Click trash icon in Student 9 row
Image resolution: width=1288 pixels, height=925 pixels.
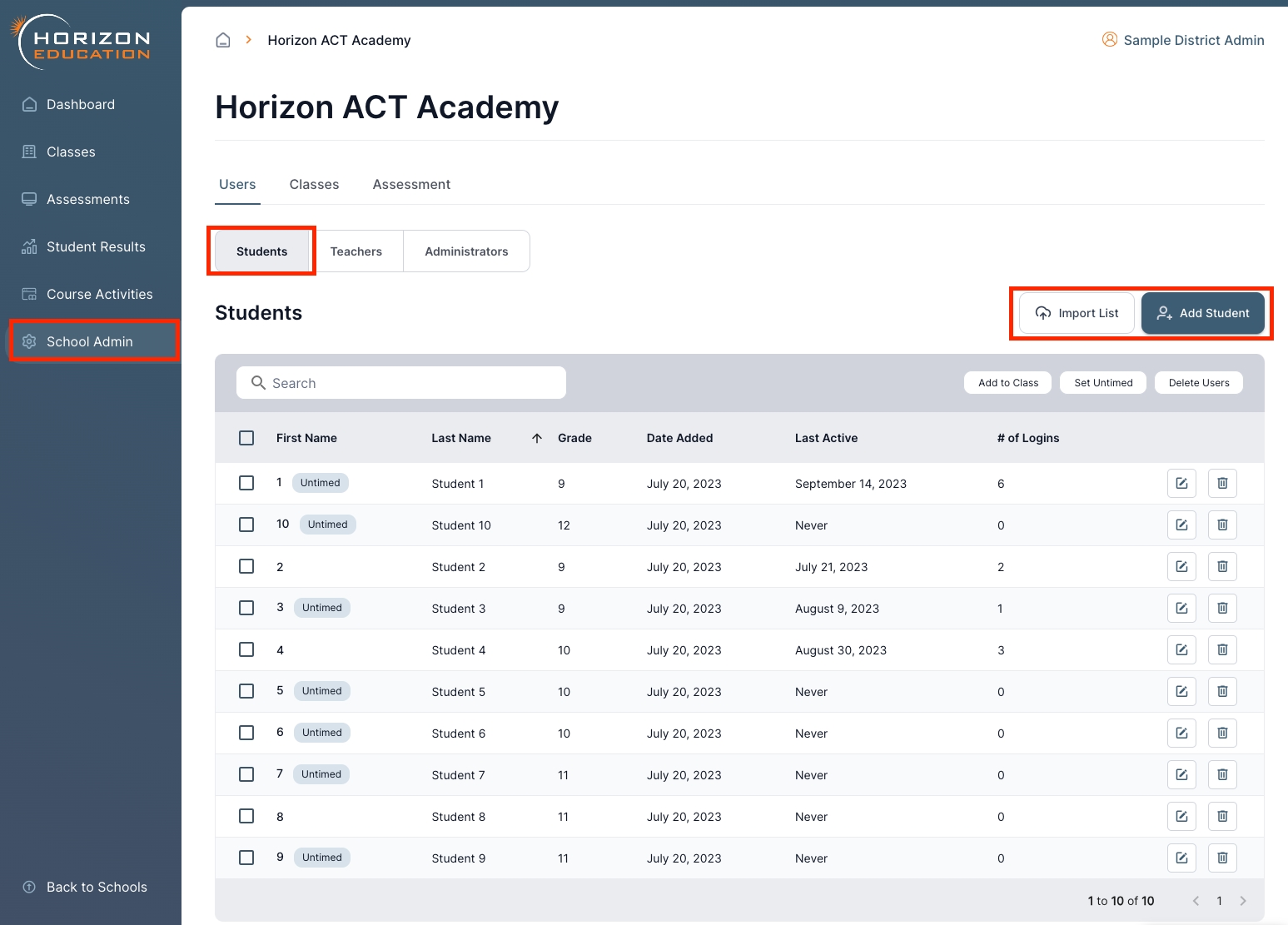click(x=1222, y=858)
